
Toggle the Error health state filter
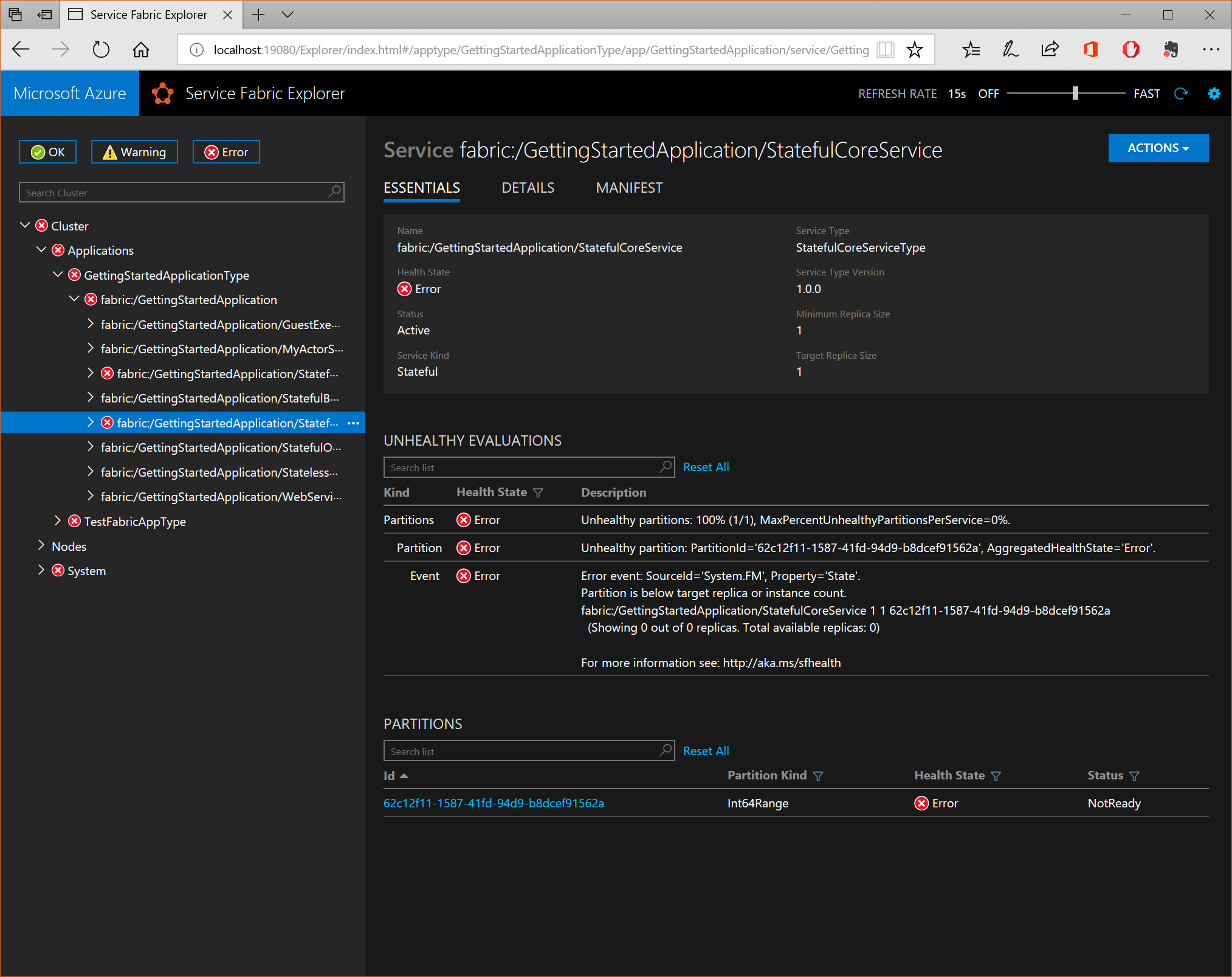pos(225,151)
